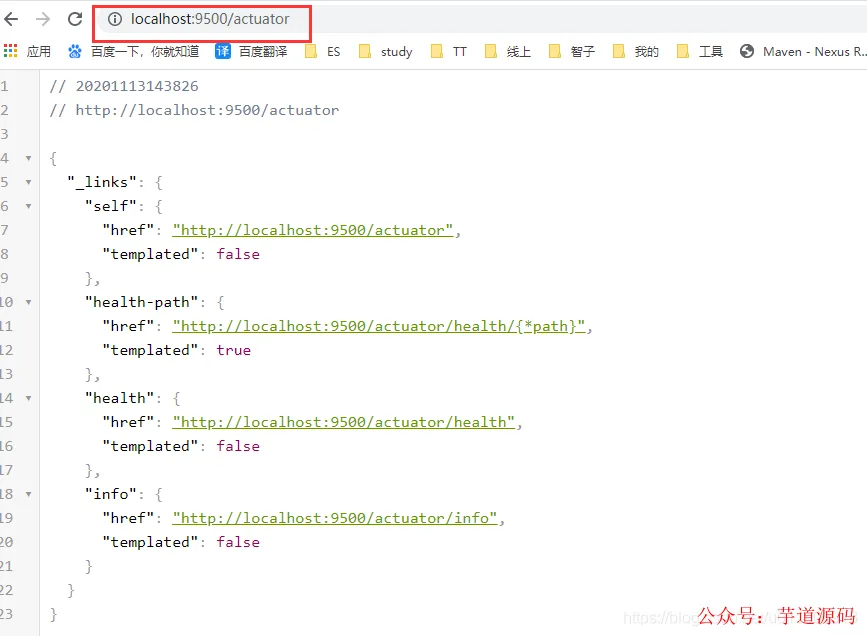867x636 pixels.
Task: Open the 线上 bookmark folder
Action: pos(508,51)
